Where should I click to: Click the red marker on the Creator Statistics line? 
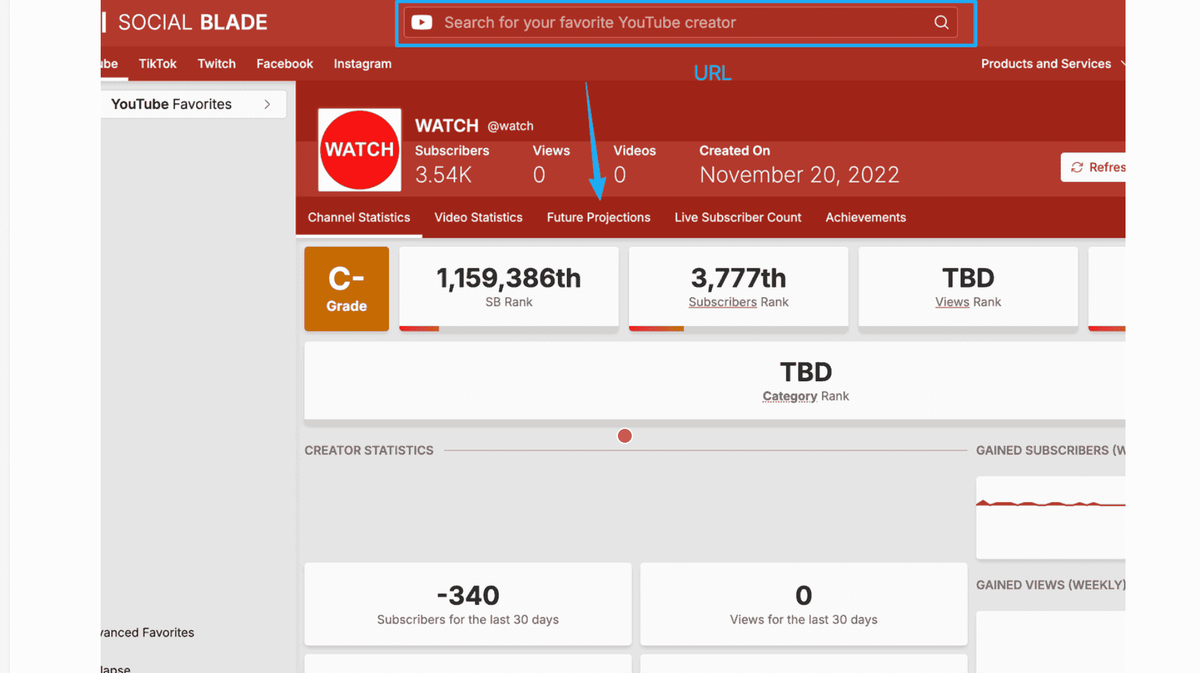[625, 436]
